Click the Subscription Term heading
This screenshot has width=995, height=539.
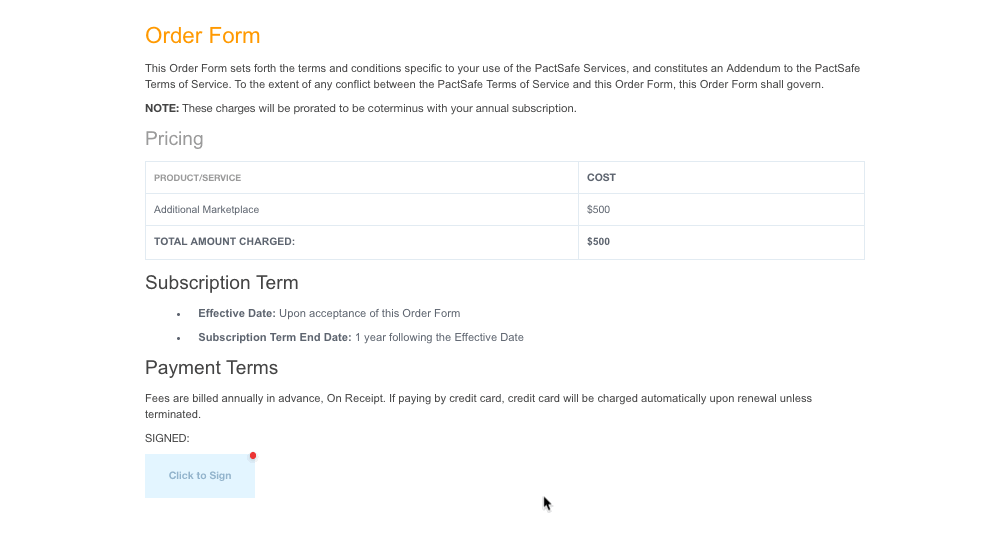coord(221,283)
